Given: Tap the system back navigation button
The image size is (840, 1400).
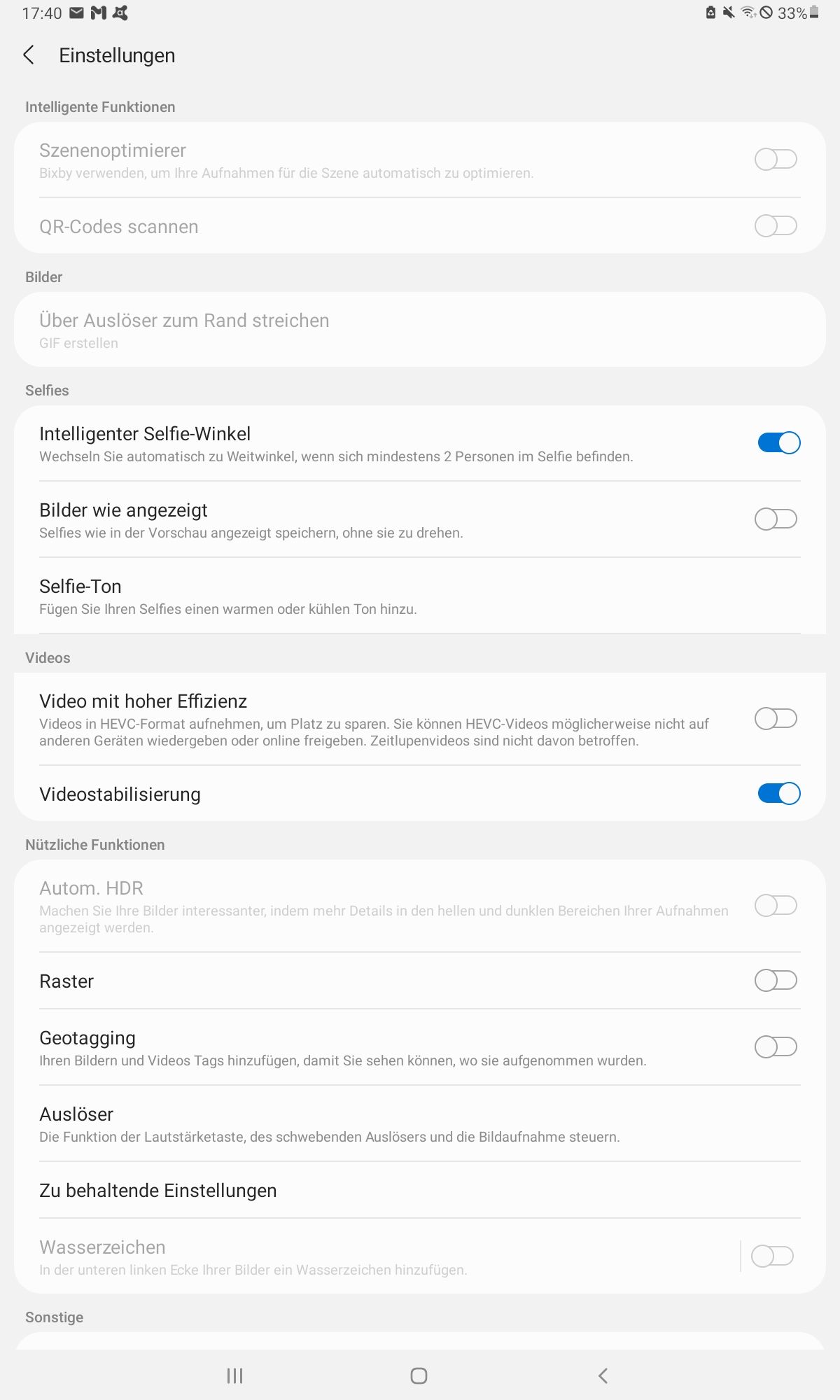Looking at the screenshot, I should [603, 1375].
